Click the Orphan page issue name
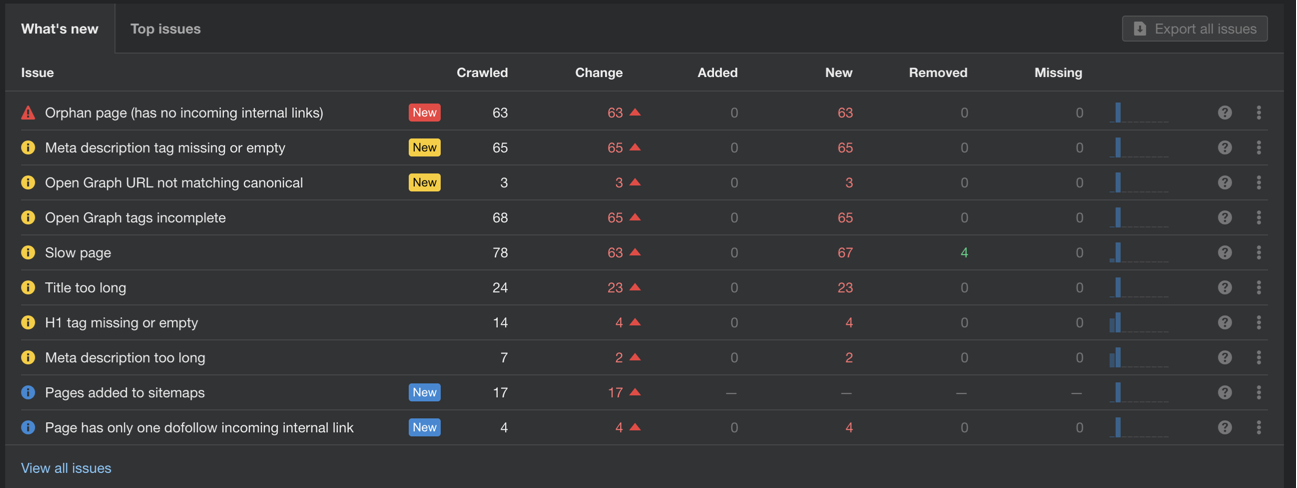Image resolution: width=1297 pixels, height=488 pixels. point(184,113)
